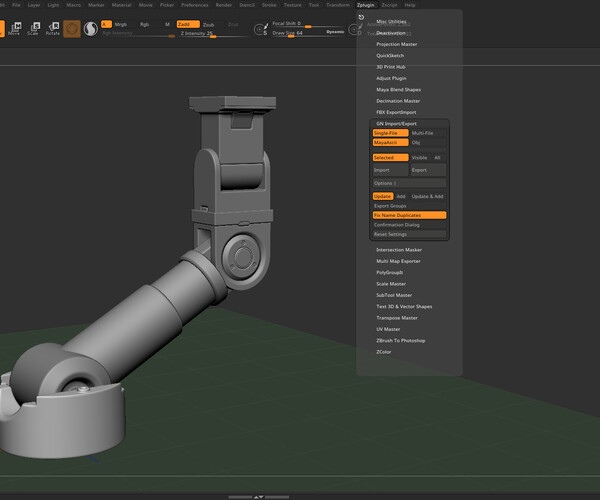This screenshot has width=600, height=500.
Task: Select the Update import mode
Action: pyautogui.click(x=383, y=196)
